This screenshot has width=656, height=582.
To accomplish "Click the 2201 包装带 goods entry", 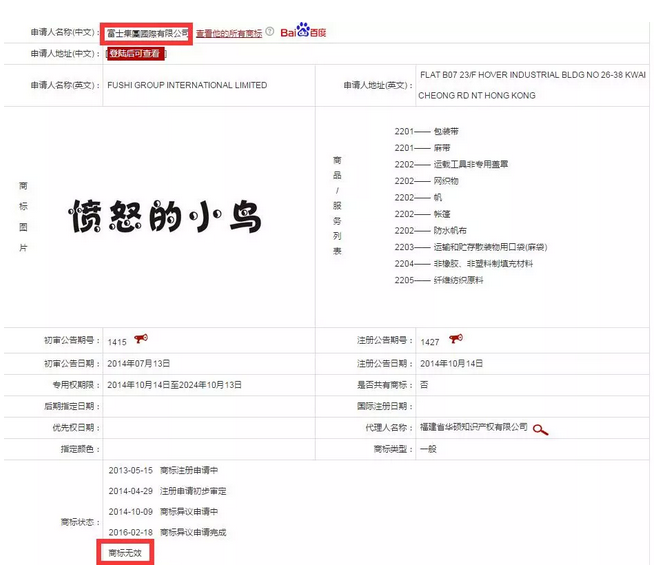I will (427, 132).
